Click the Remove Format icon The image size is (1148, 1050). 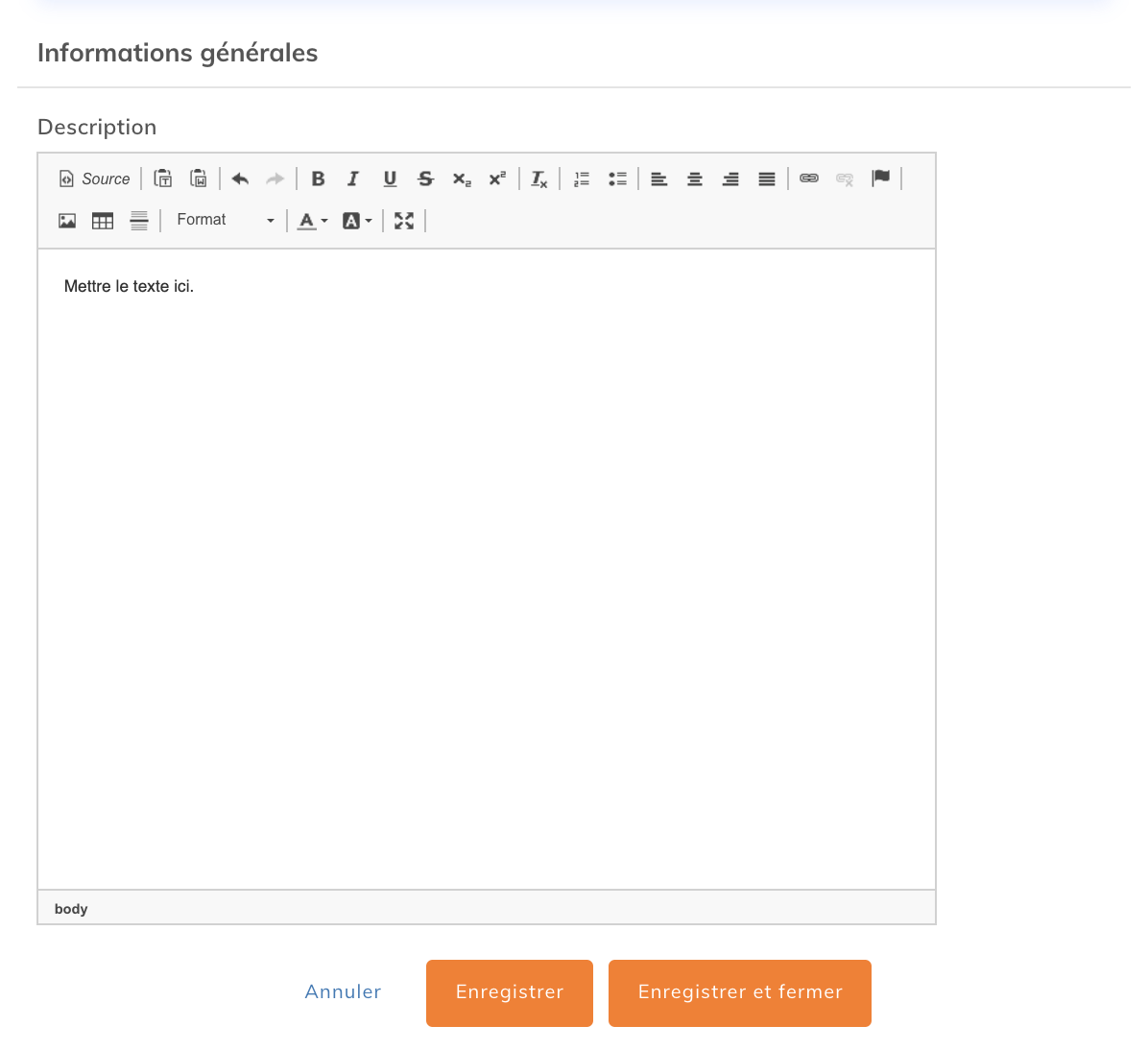pyautogui.click(x=539, y=179)
